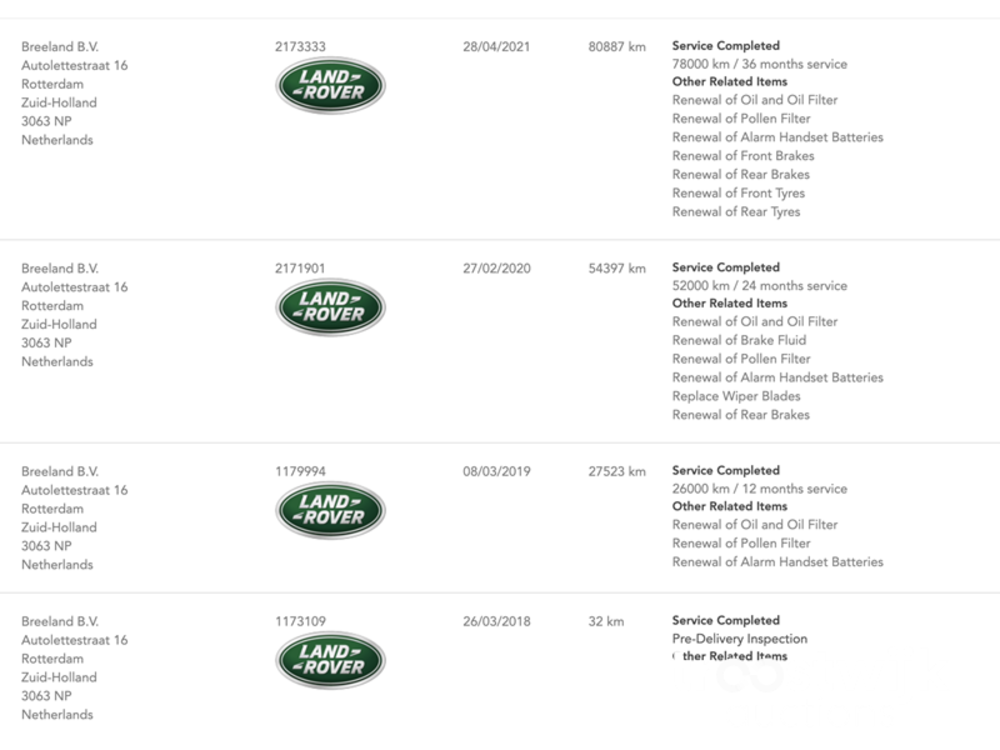Click the service date 28/04/2021

[496, 47]
